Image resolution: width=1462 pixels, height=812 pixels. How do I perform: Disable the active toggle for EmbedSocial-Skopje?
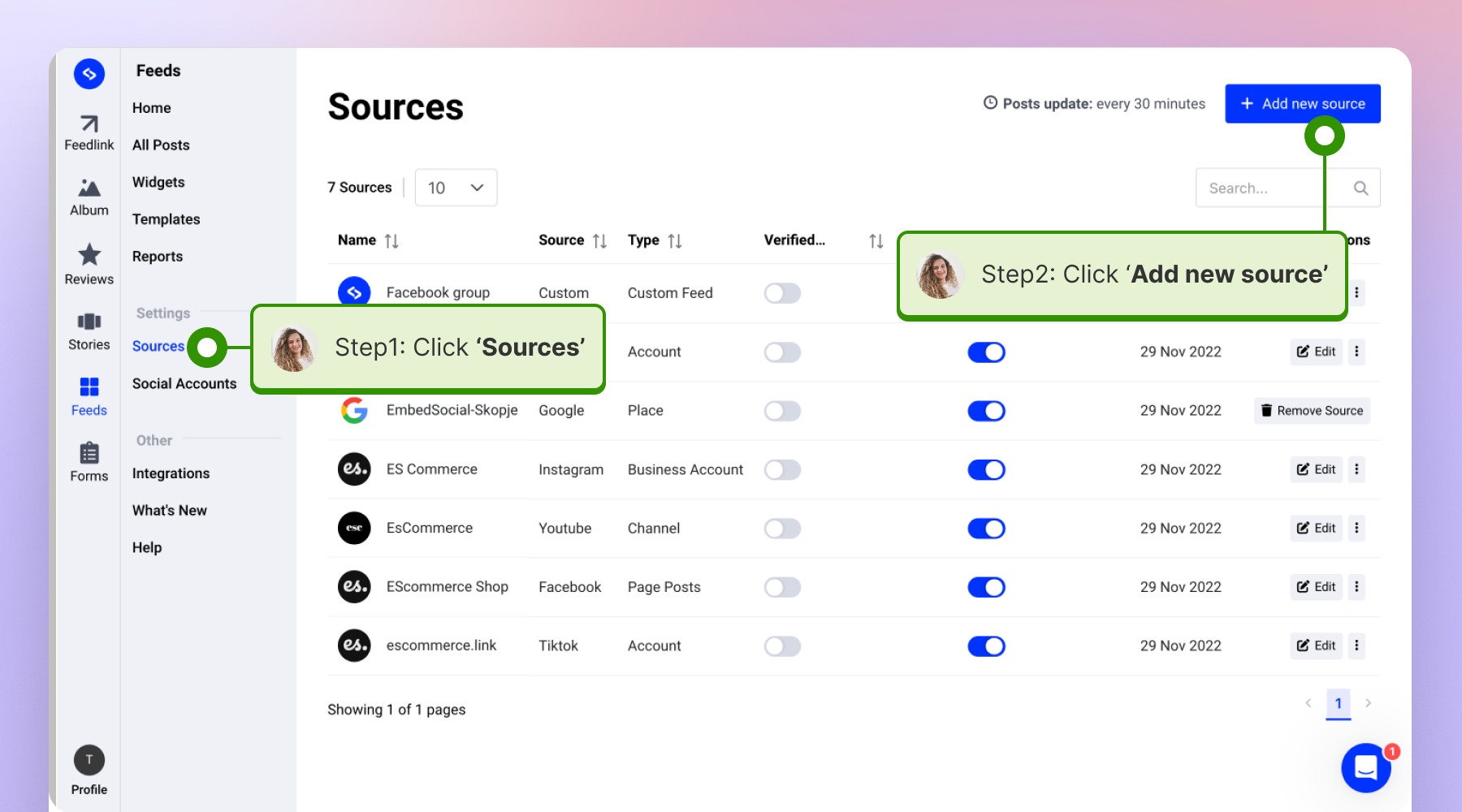(986, 410)
